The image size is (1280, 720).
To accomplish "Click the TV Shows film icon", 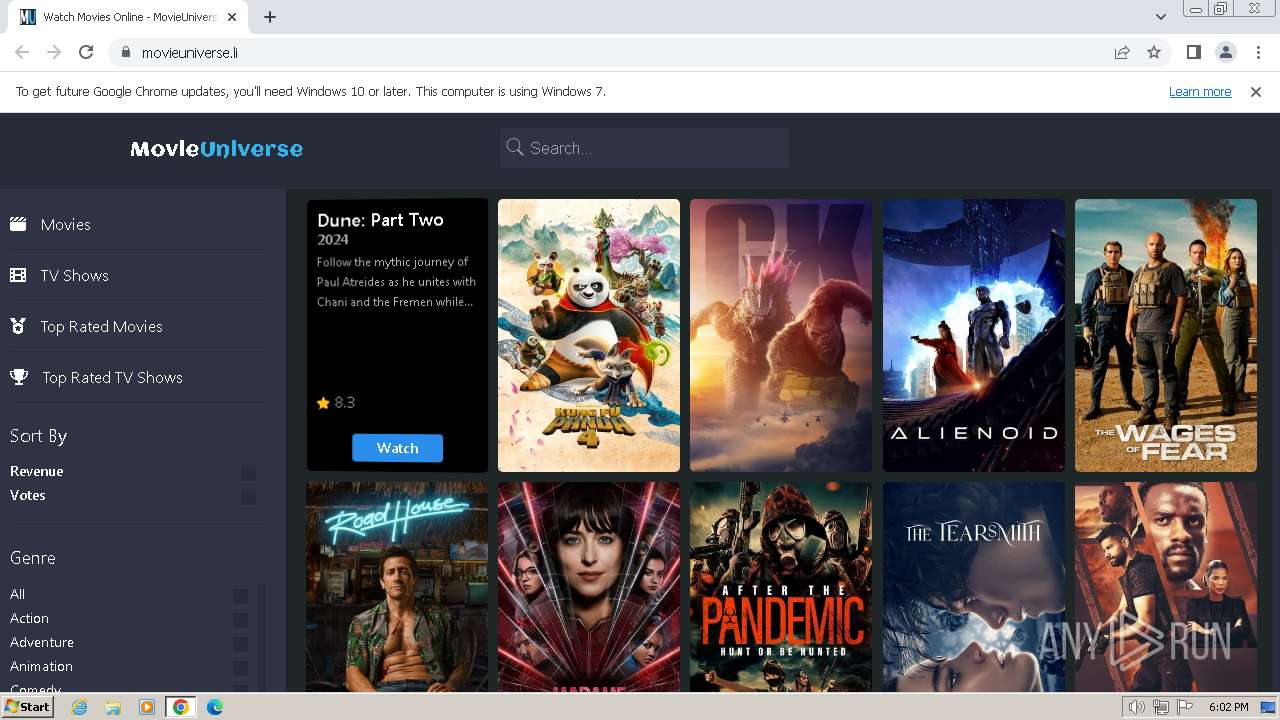I will click(x=18, y=275).
